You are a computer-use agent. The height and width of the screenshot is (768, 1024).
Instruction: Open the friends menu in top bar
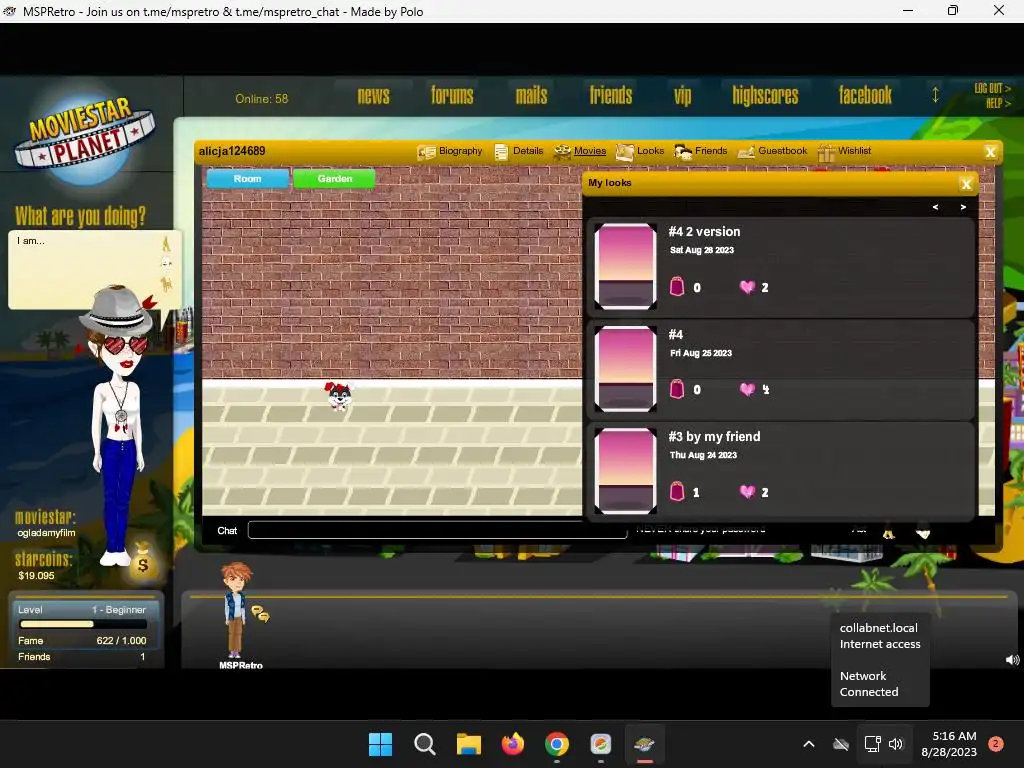click(611, 96)
